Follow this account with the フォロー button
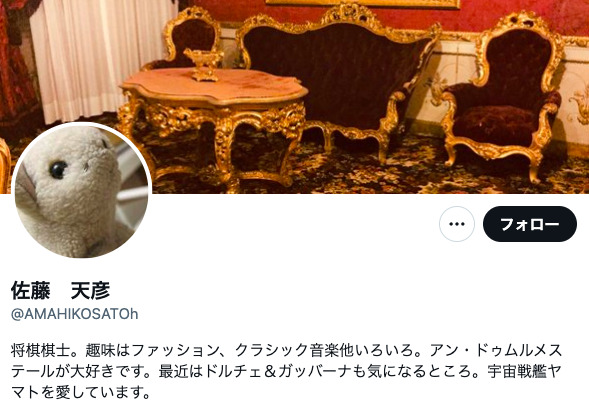Viewport: 589px width, 409px height. point(530,224)
